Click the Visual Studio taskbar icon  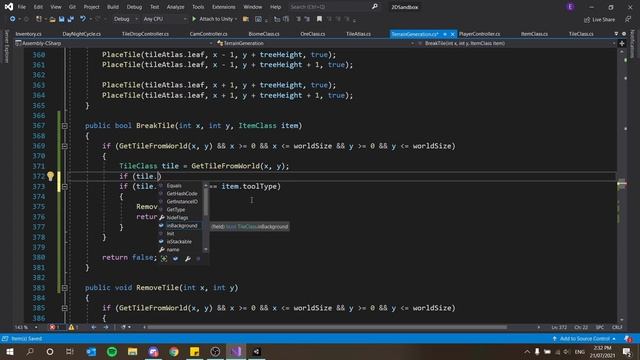click(x=236, y=351)
